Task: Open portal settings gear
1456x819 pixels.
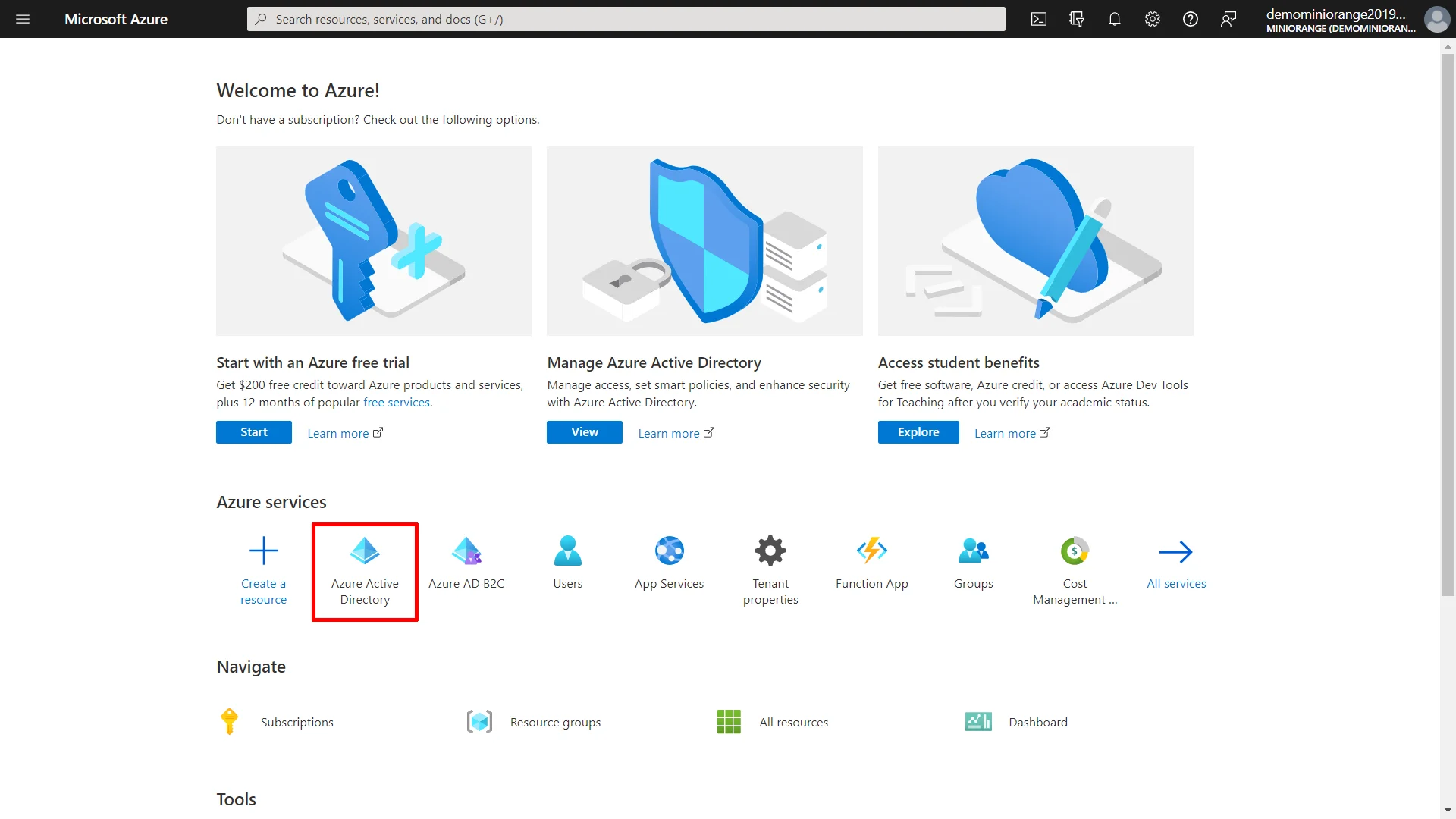Action: tap(1153, 19)
